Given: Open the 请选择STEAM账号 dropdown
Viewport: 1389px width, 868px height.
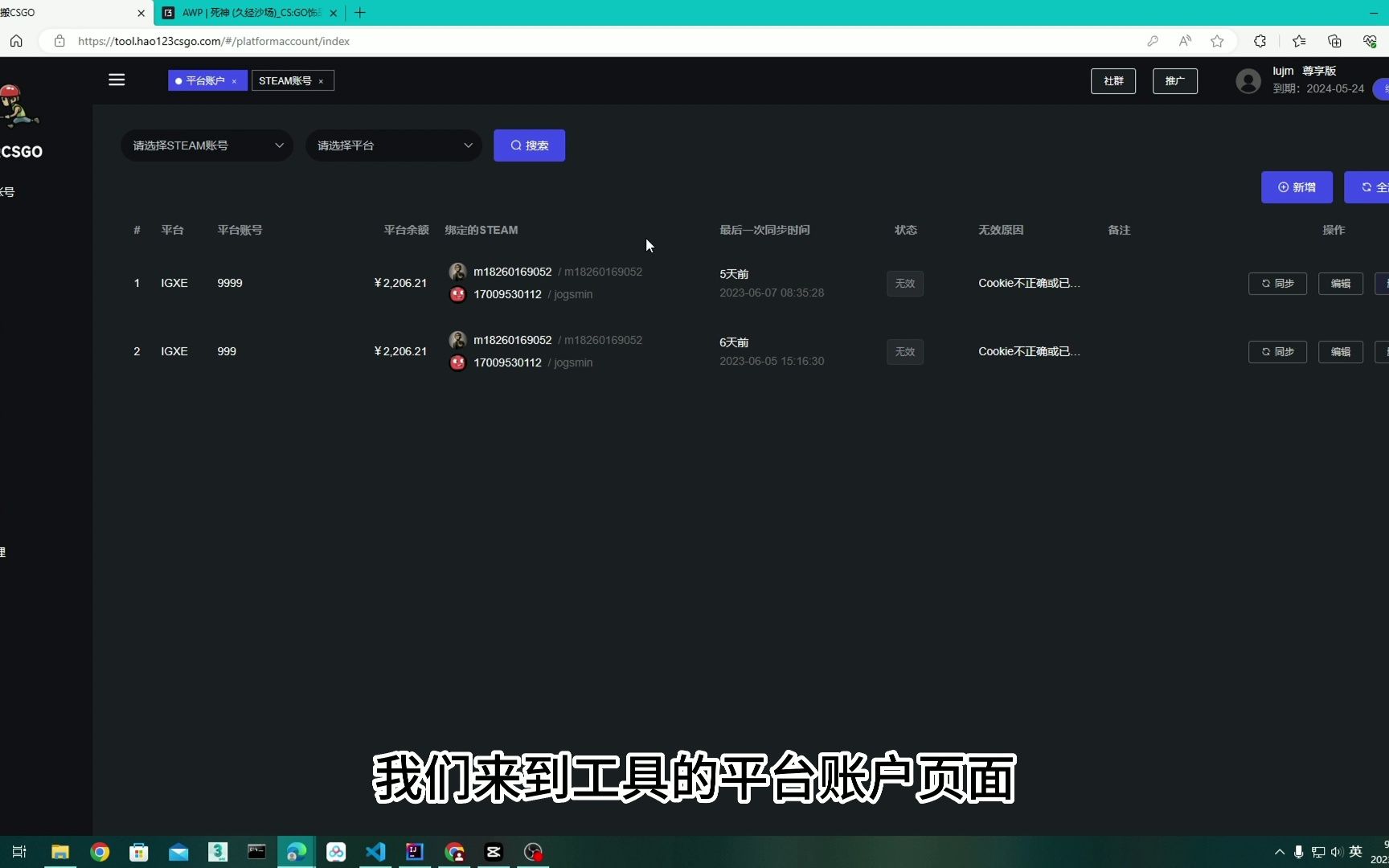Looking at the screenshot, I should [x=207, y=145].
